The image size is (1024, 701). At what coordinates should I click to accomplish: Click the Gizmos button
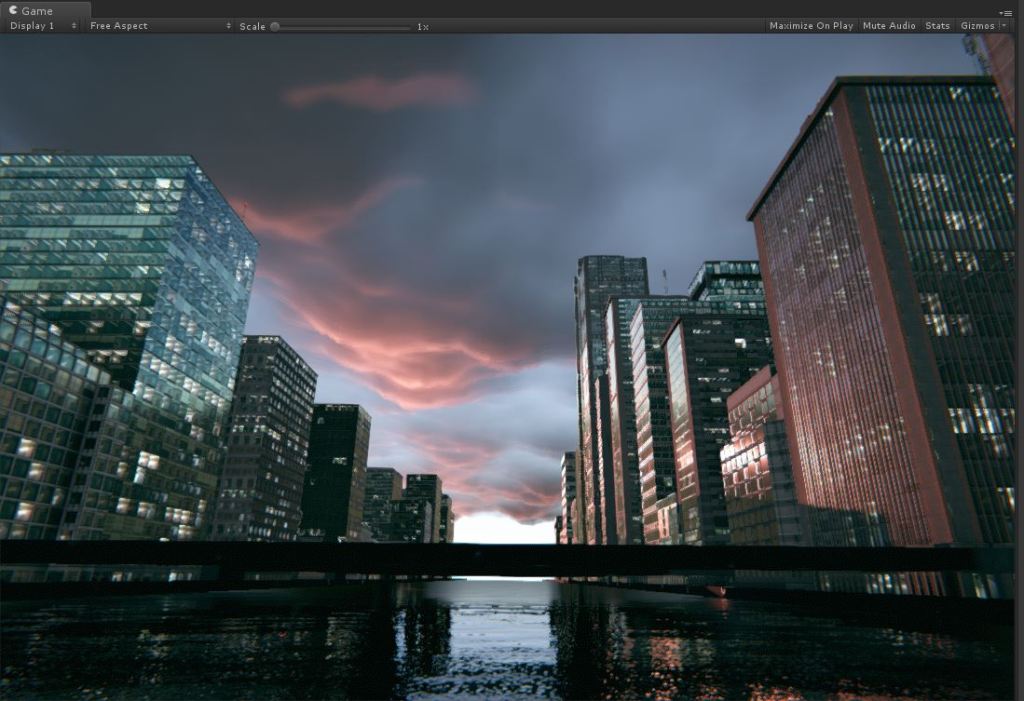(977, 26)
